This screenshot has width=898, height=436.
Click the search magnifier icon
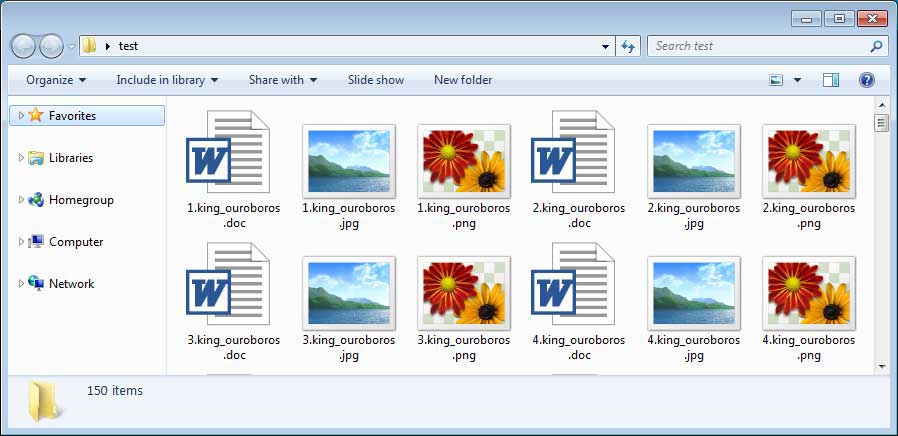pos(876,46)
